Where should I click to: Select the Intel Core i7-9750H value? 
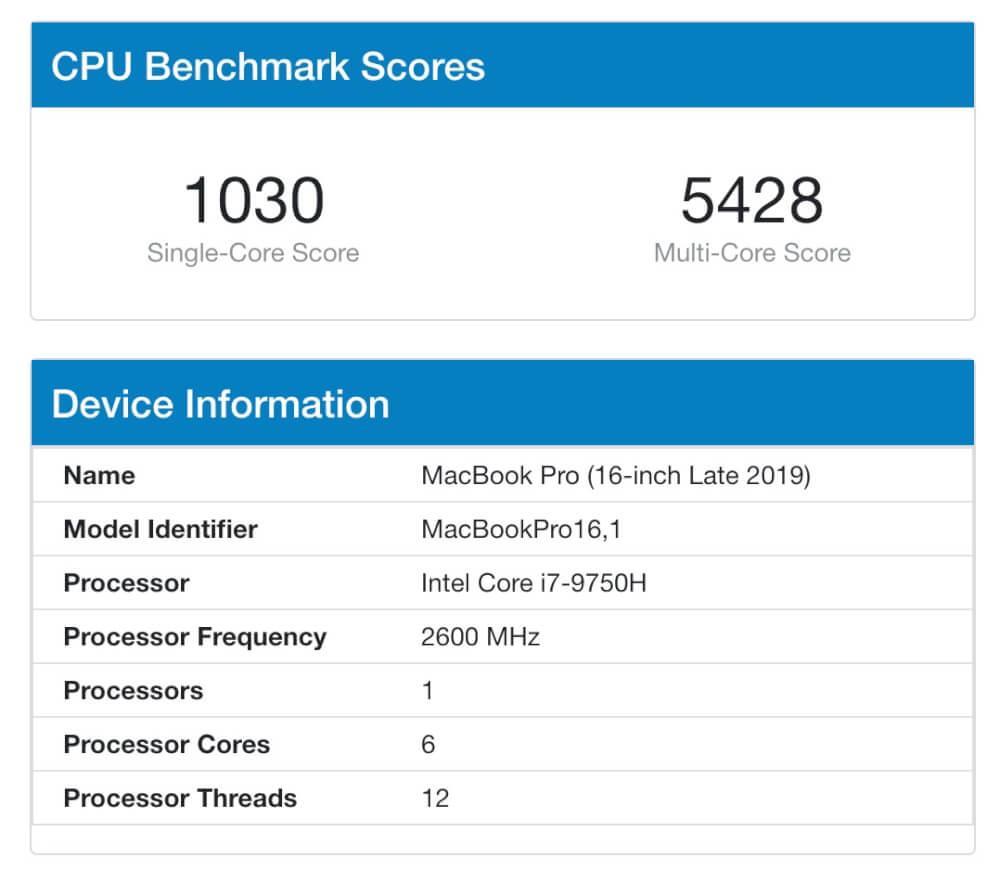click(x=534, y=584)
